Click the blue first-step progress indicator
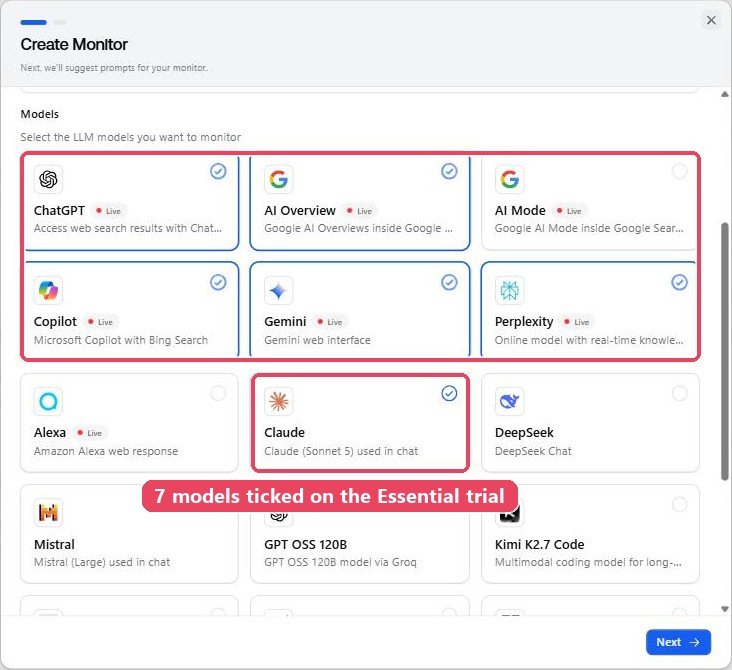 coord(34,22)
